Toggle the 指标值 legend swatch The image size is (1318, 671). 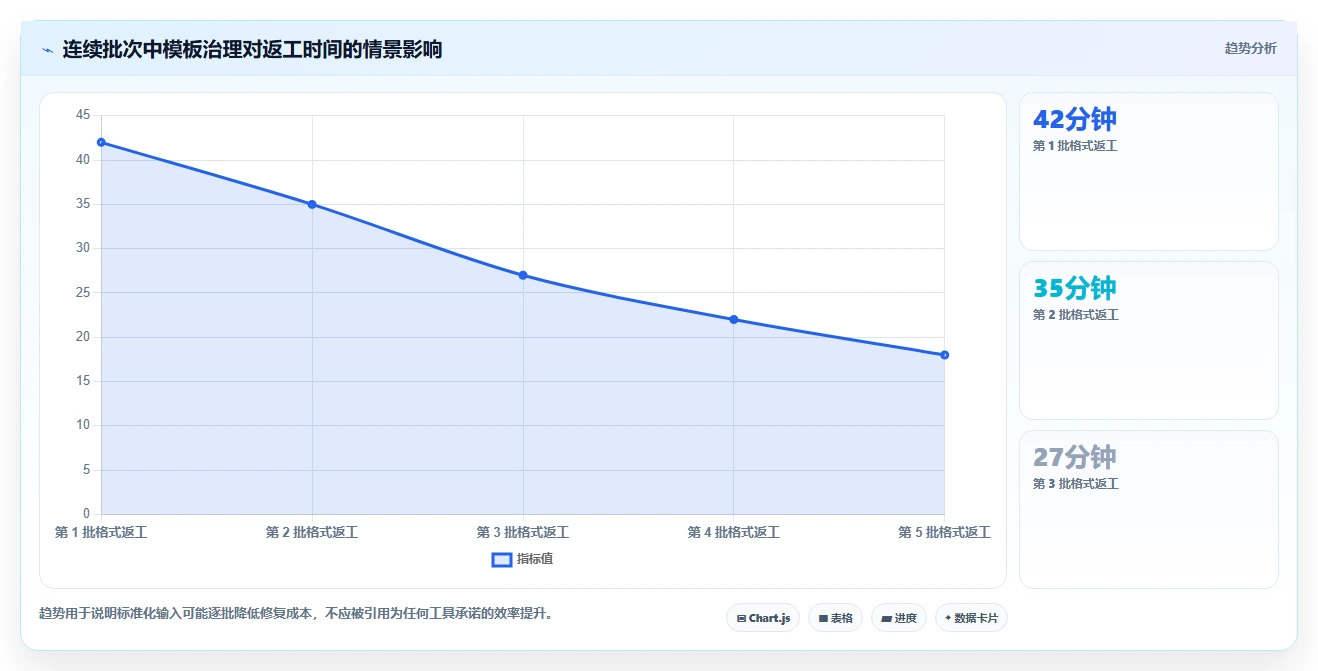pos(502,559)
